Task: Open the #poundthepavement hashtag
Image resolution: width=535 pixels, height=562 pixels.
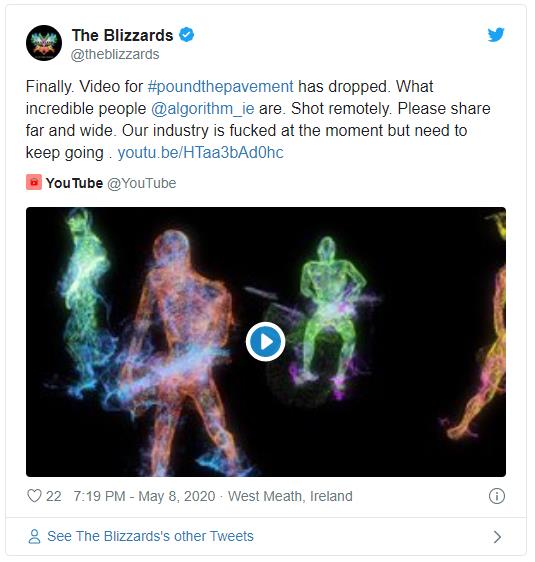Action: [220, 87]
